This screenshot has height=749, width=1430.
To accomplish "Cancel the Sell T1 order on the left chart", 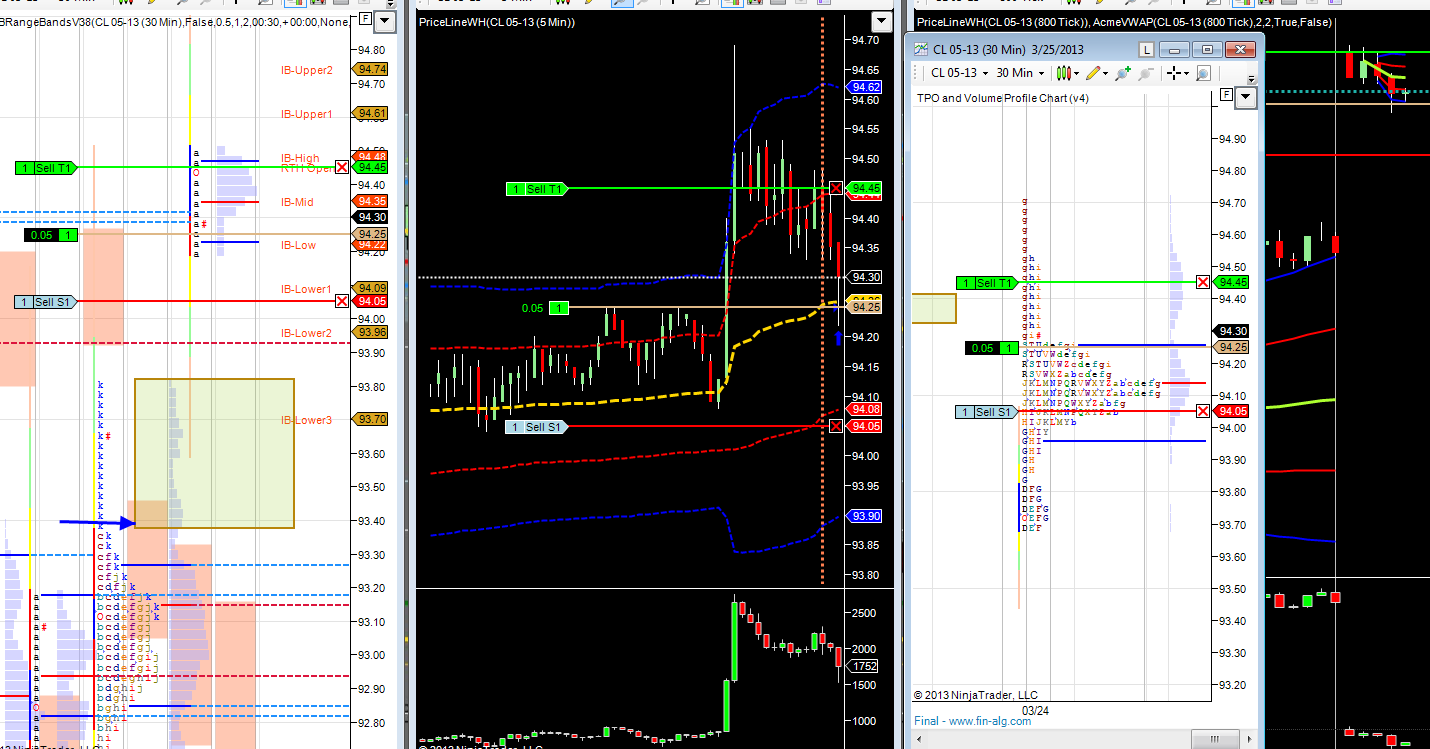I will click(x=342, y=167).
